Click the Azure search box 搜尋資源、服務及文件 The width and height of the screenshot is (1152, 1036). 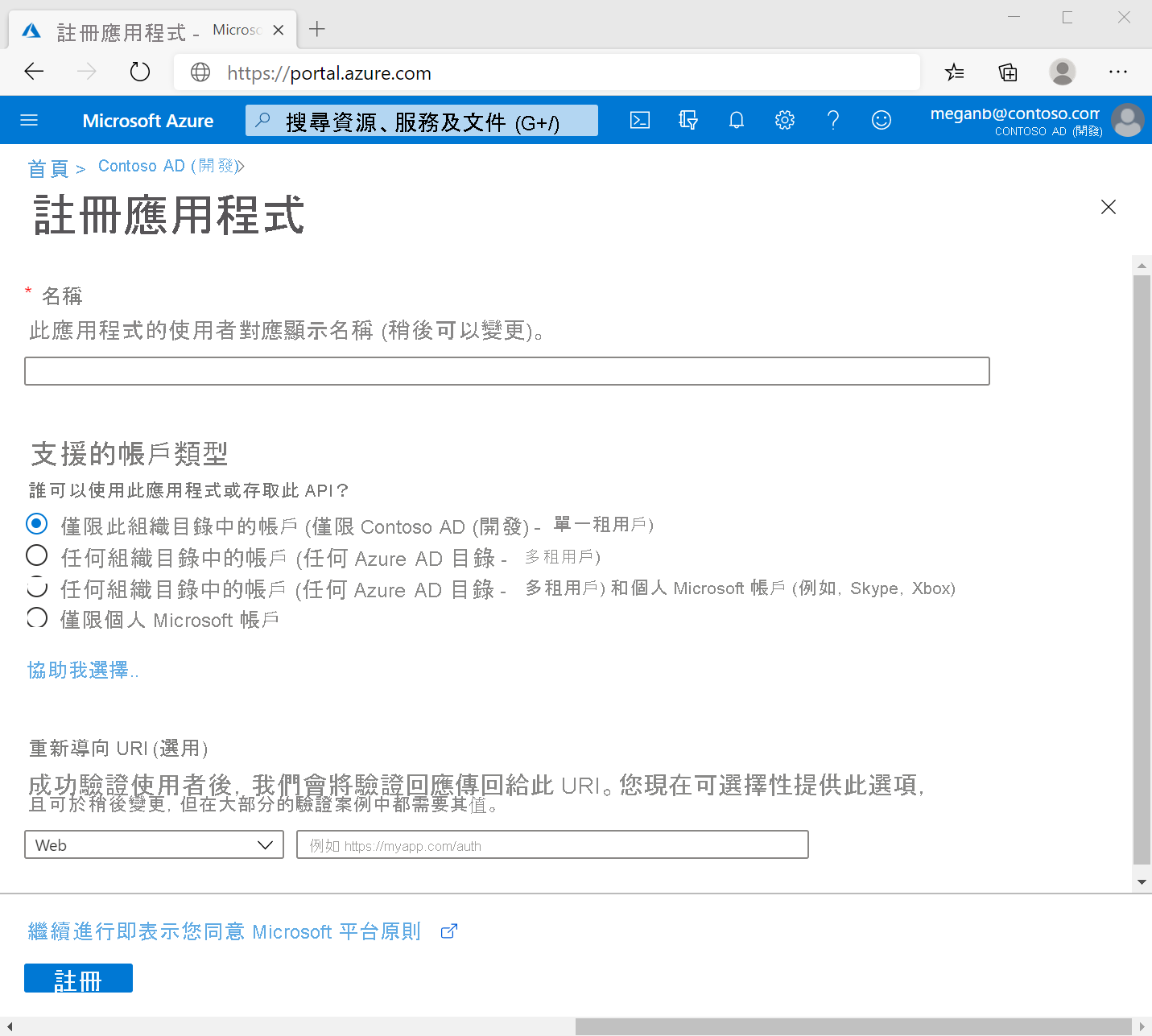(x=422, y=121)
